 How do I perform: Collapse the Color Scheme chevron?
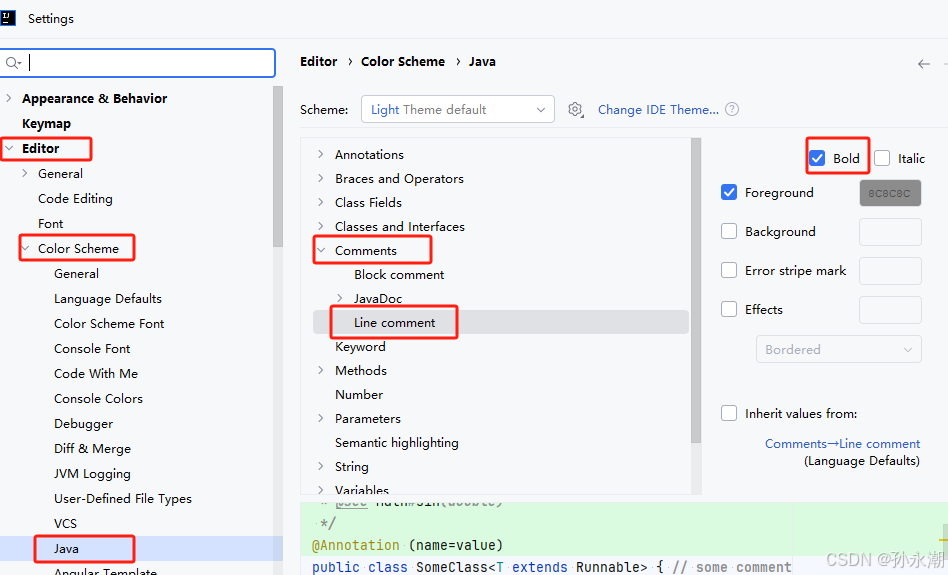click(25, 249)
